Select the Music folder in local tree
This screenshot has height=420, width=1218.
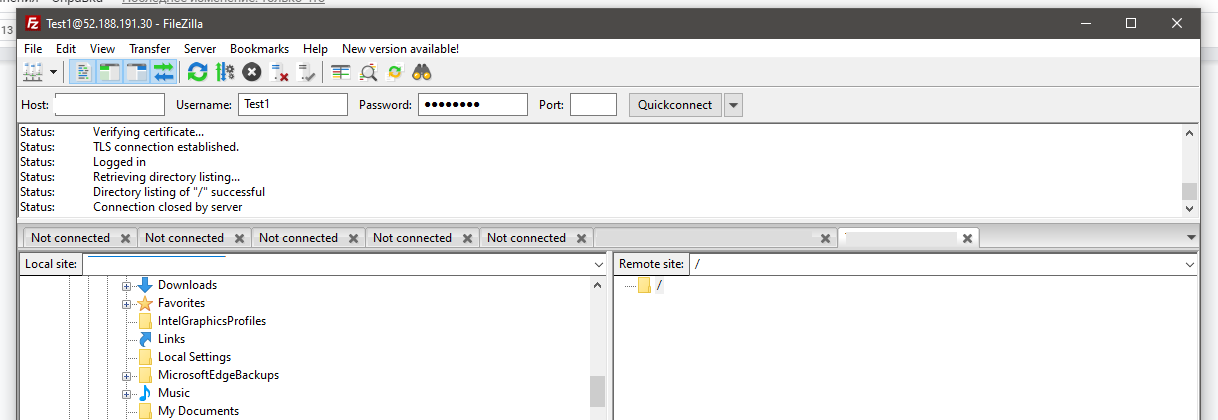[173, 393]
